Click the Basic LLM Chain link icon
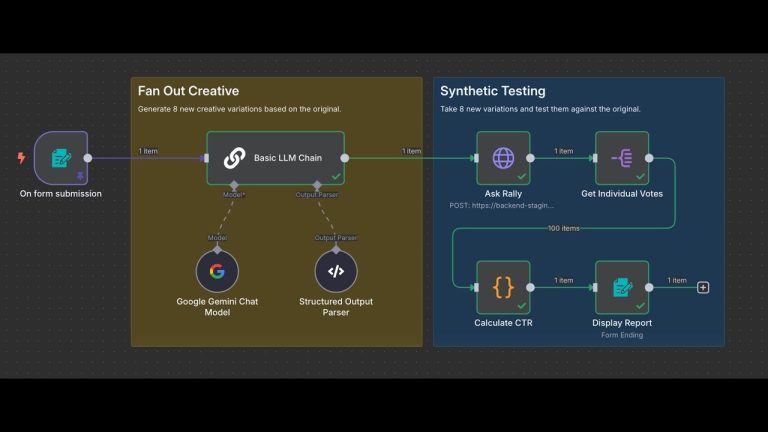 click(234, 158)
